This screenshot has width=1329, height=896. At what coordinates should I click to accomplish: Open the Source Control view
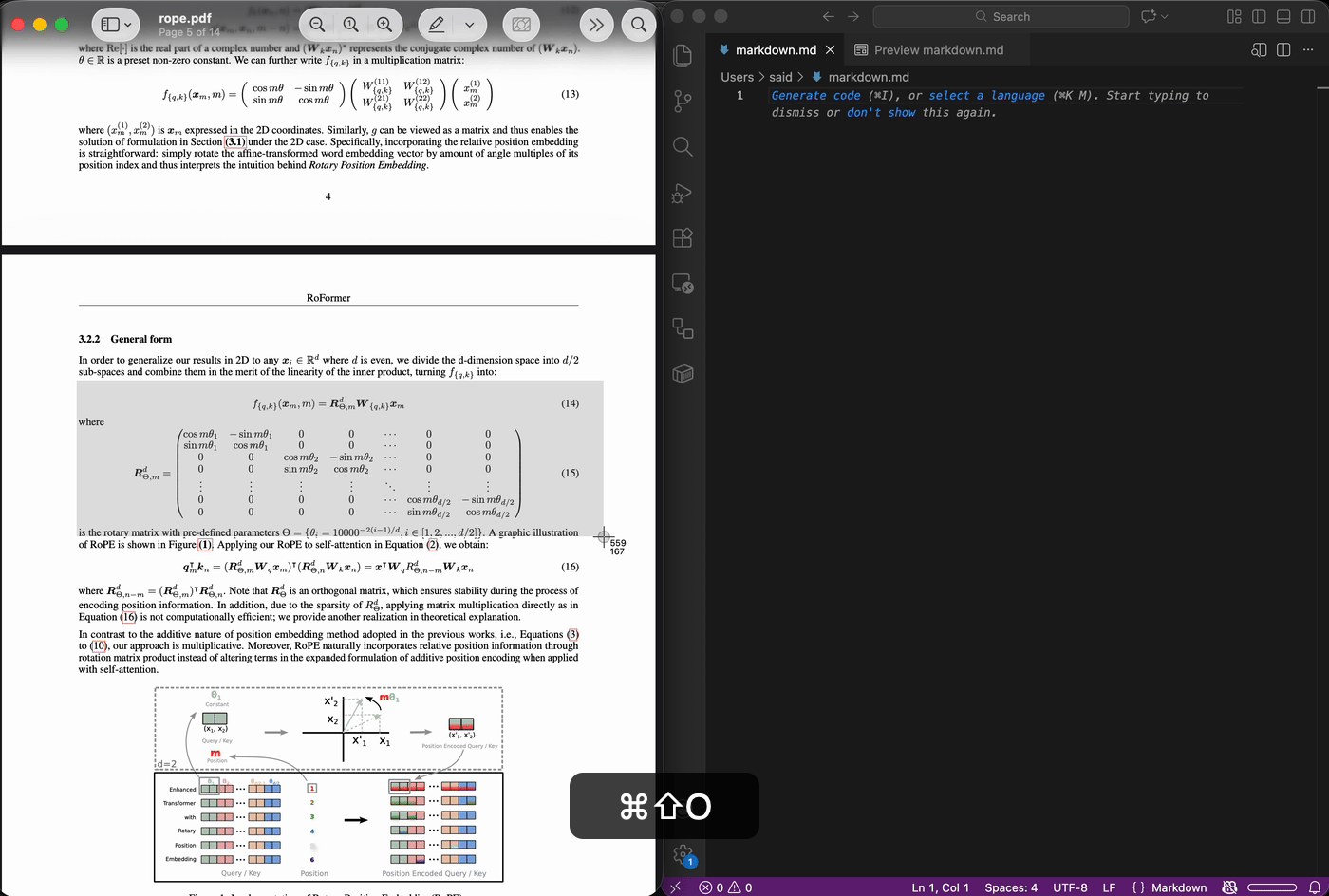[x=683, y=101]
